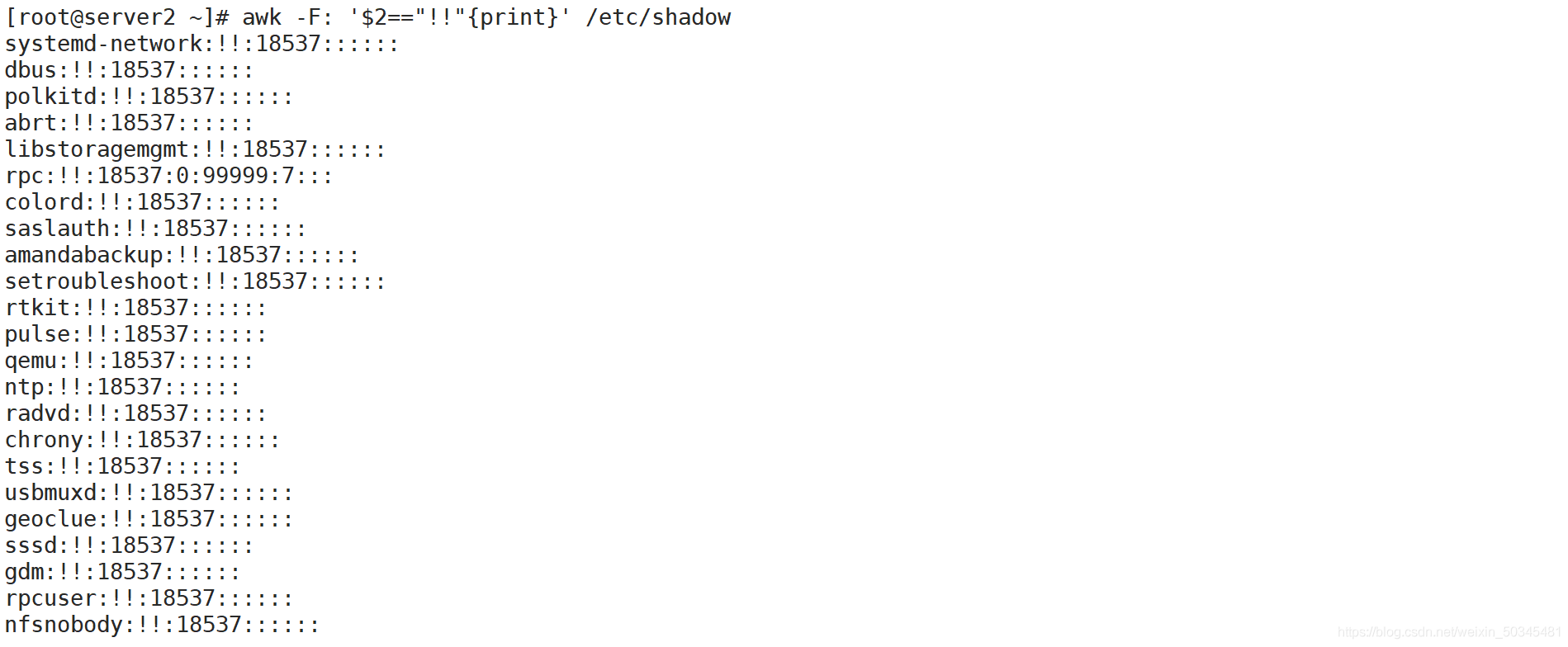Select the systemd-network output line
Viewport: 1568px width, 647px height.
click(x=201, y=44)
